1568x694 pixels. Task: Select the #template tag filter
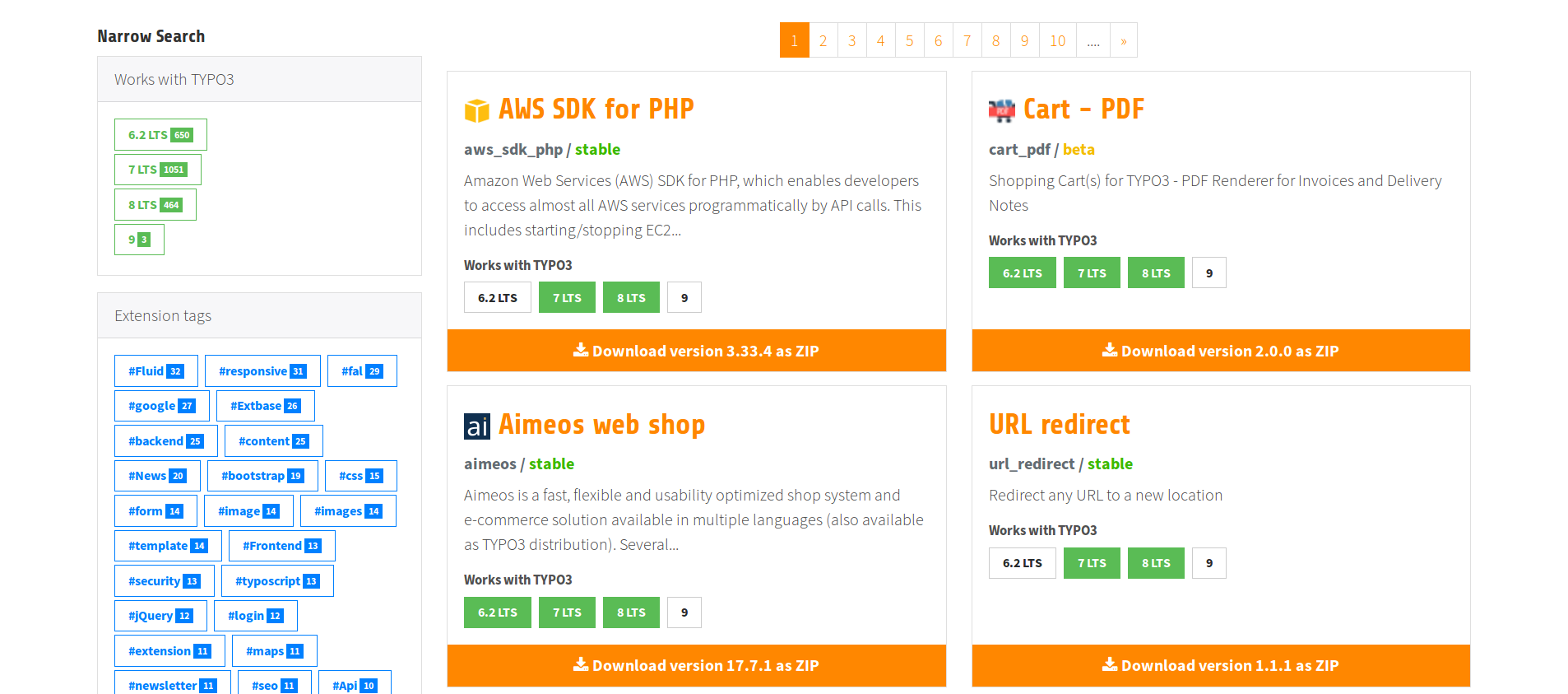click(168, 546)
